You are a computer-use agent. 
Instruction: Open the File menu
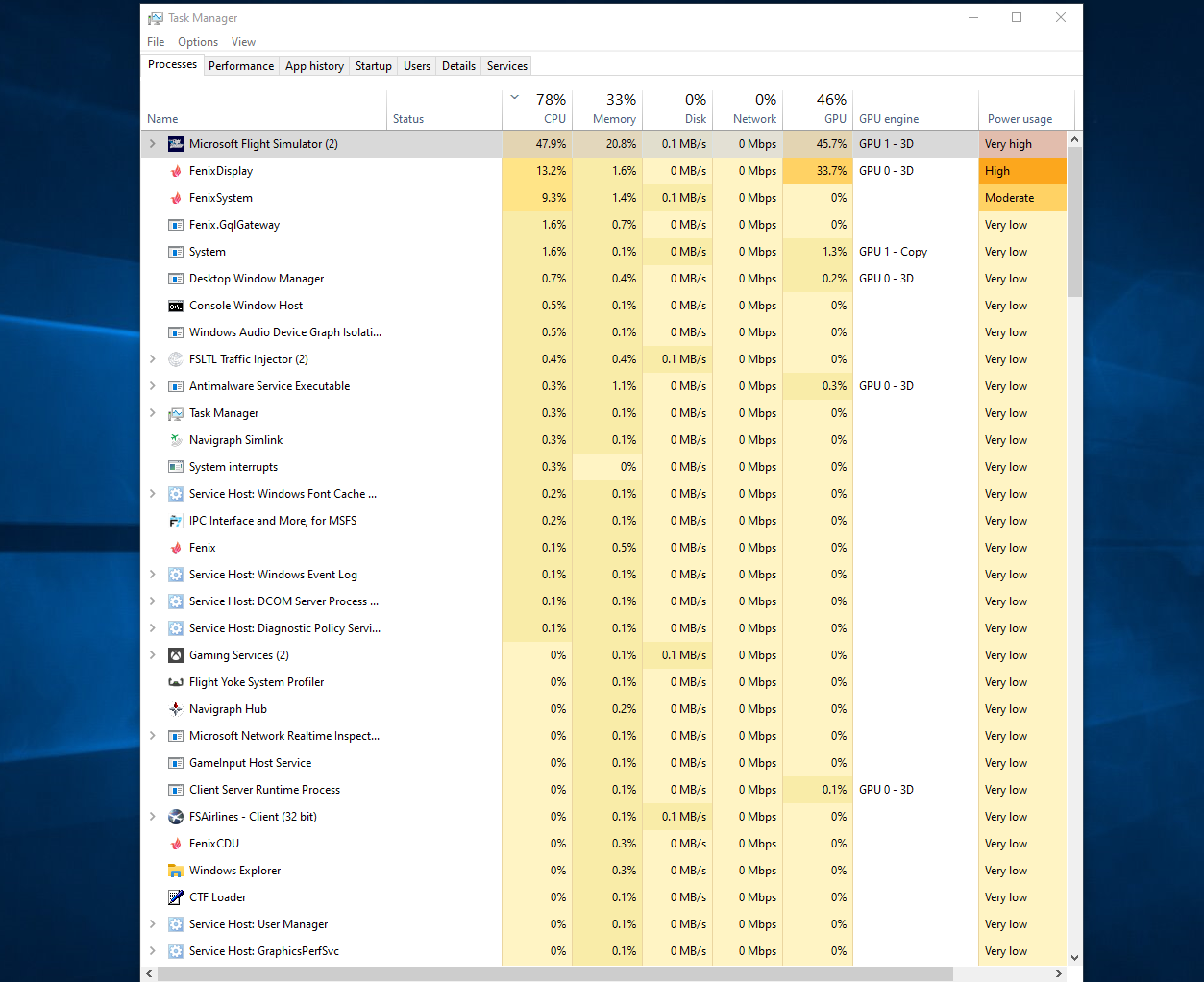pyautogui.click(x=156, y=42)
